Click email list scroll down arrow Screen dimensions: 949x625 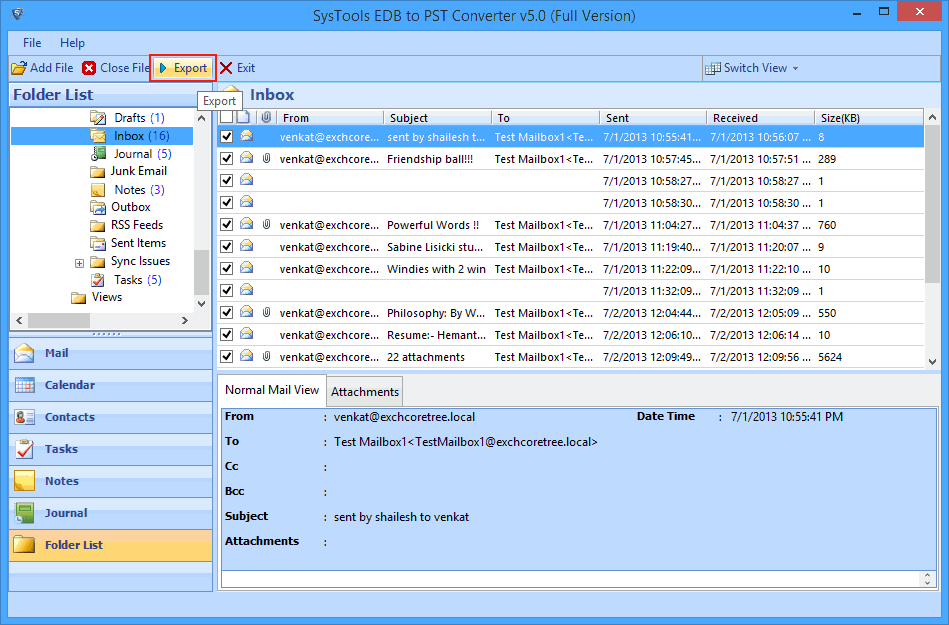click(932, 361)
